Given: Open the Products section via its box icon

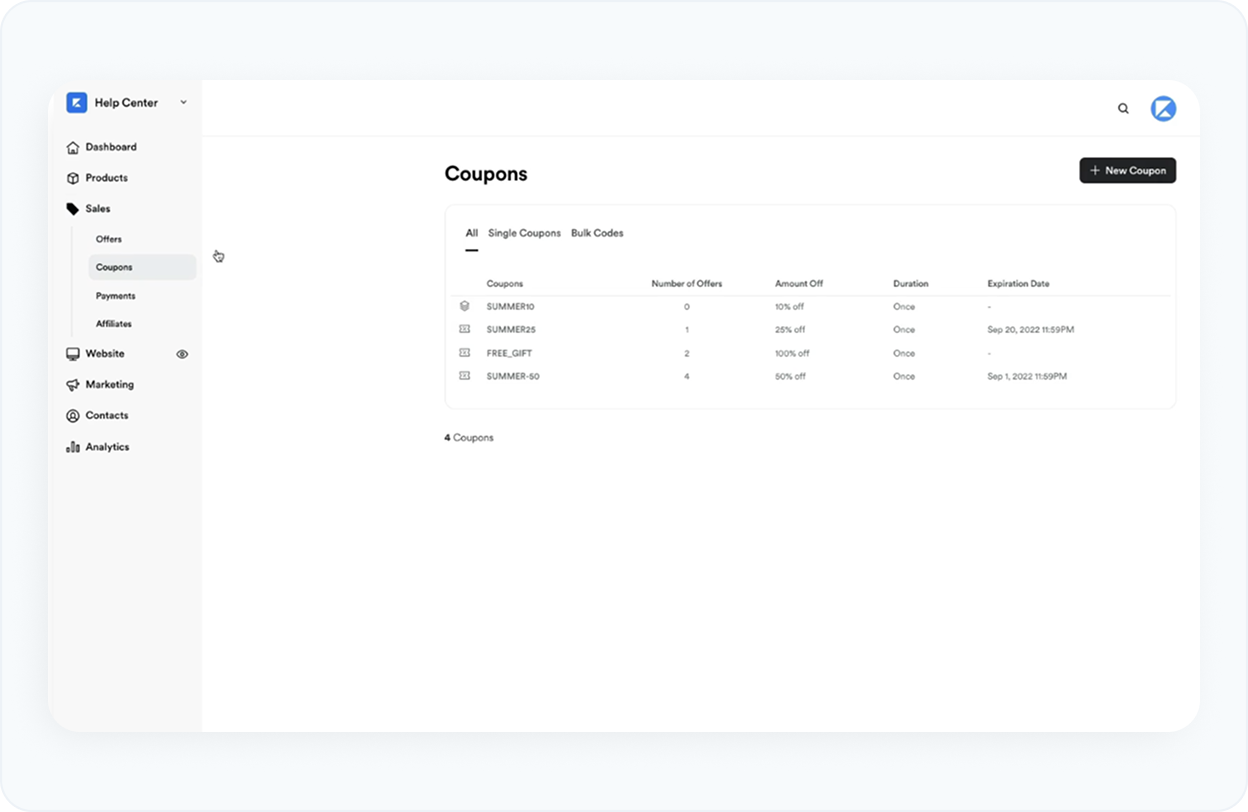Looking at the screenshot, I should [72, 177].
